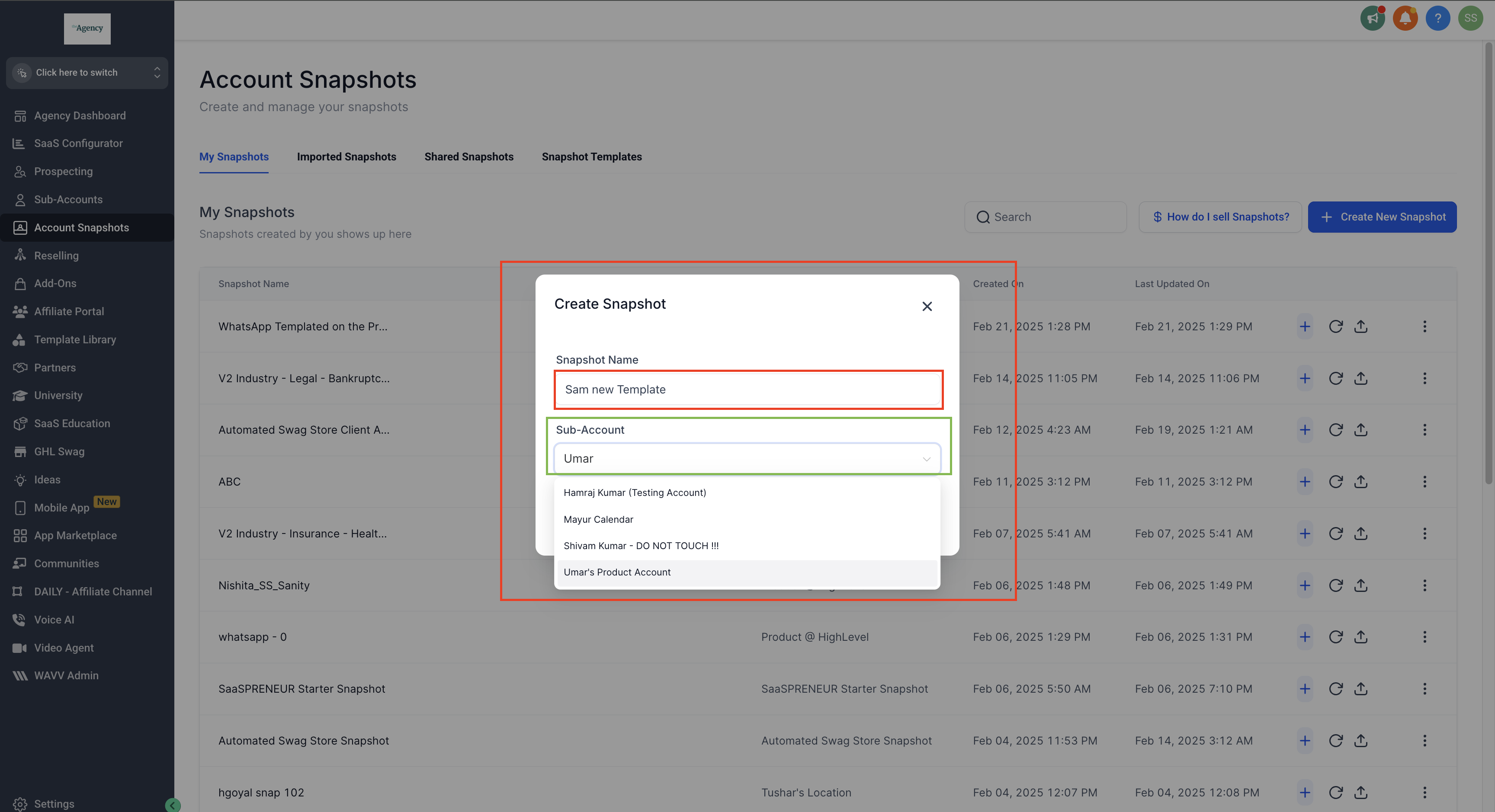The width and height of the screenshot is (1495, 812).
Task: Click the Create New Snapshot button
Action: (x=1382, y=217)
